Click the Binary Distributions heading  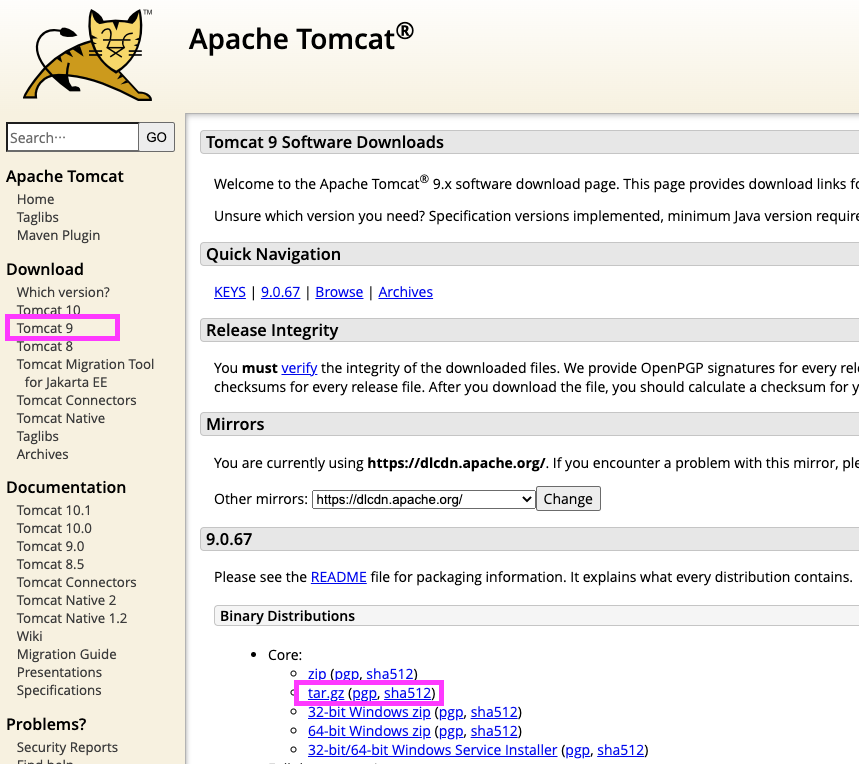click(288, 616)
